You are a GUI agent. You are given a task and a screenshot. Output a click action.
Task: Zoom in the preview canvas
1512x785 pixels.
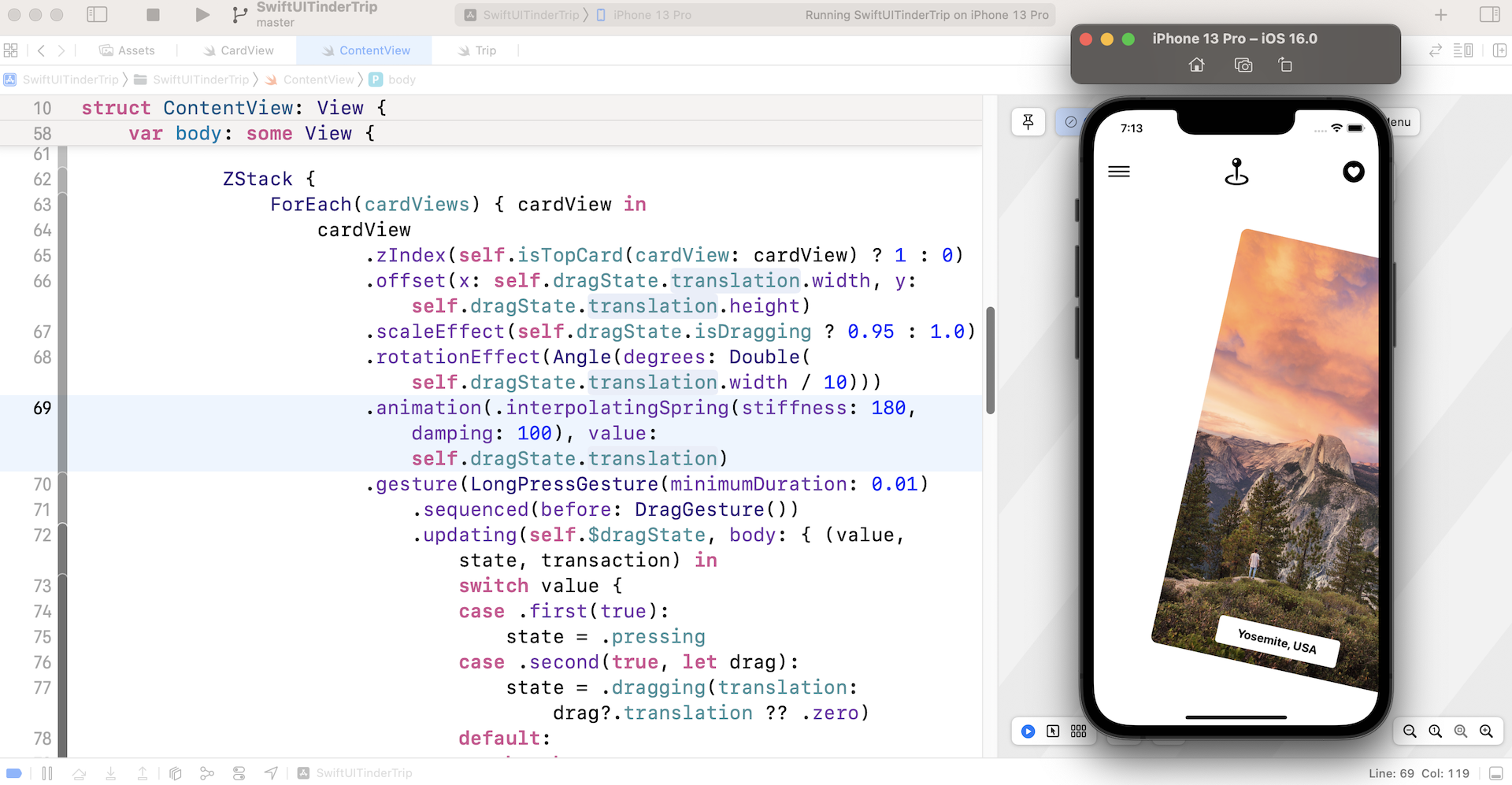pyautogui.click(x=1486, y=731)
